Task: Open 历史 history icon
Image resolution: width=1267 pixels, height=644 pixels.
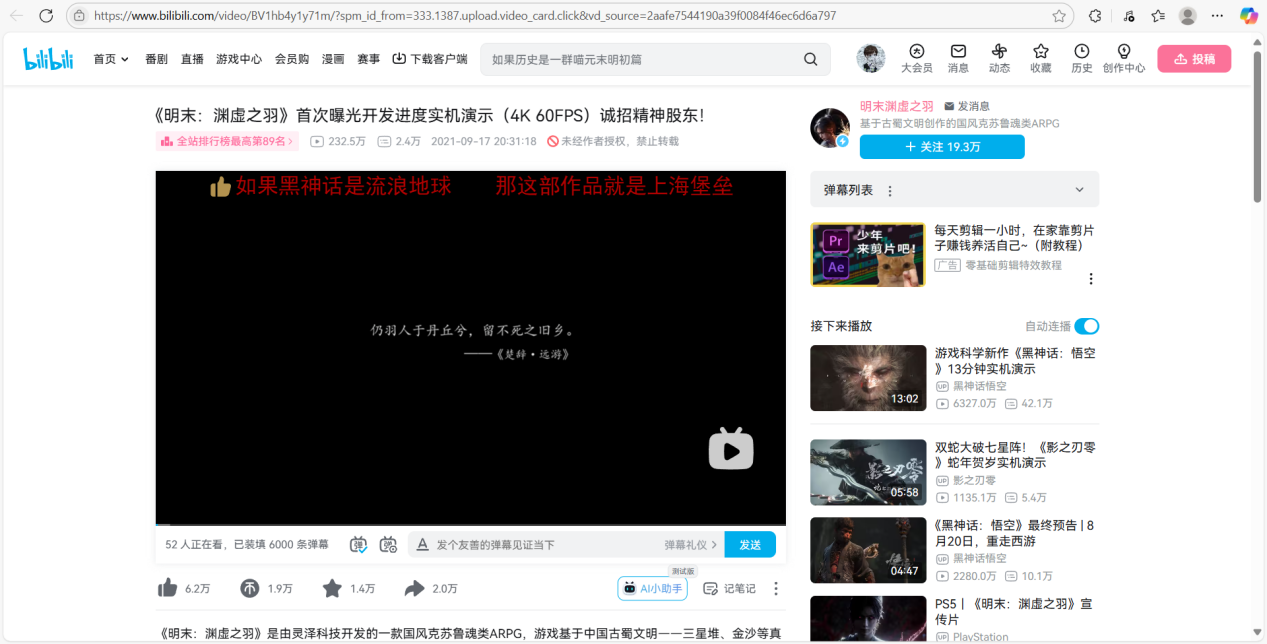Action: (1082, 59)
